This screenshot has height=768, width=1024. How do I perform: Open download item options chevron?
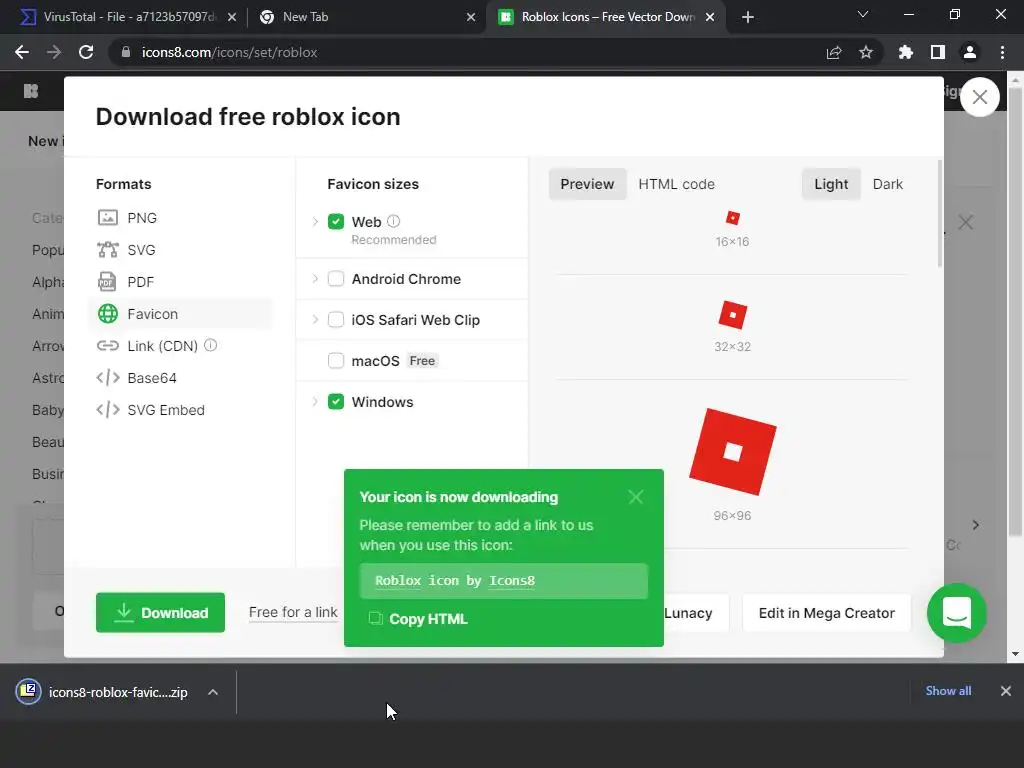tap(213, 692)
